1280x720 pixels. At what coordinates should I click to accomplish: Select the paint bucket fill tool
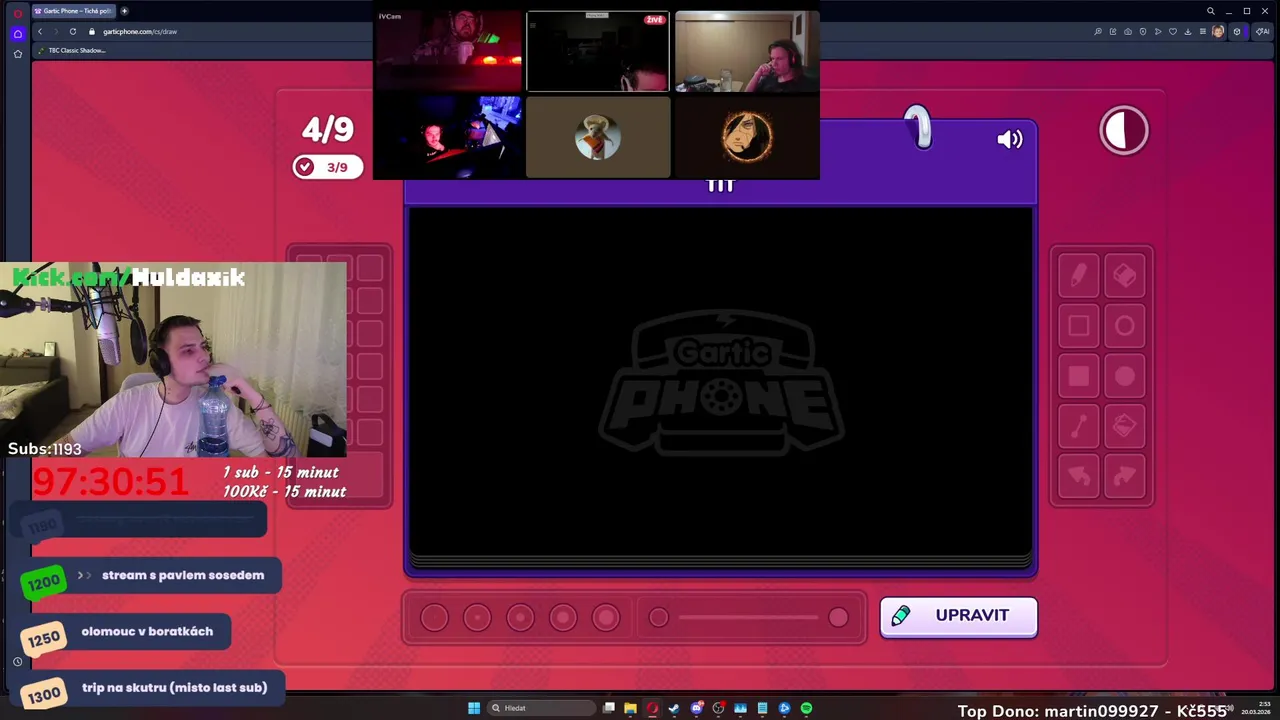tap(1125, 426)
